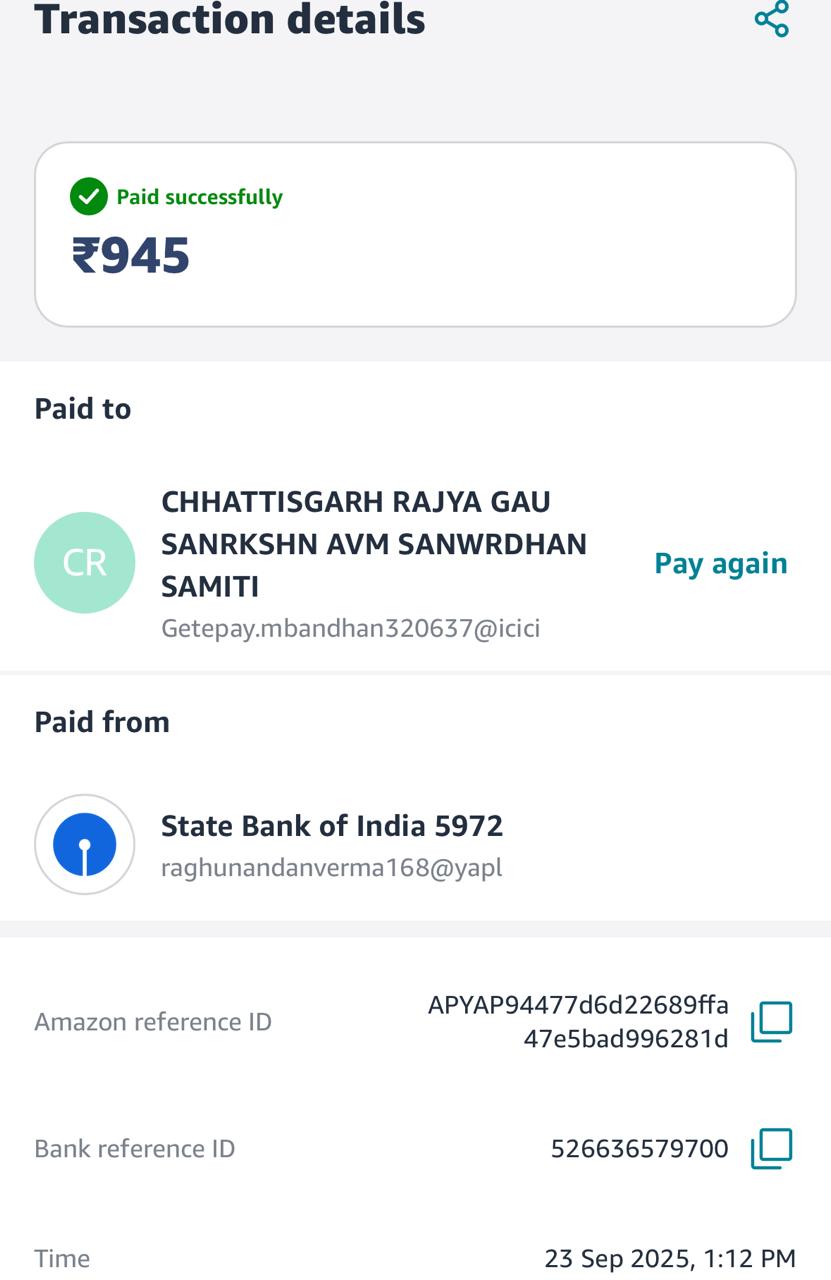Tap the raghunandanverma168@yapl UPI address

[332, 867]
